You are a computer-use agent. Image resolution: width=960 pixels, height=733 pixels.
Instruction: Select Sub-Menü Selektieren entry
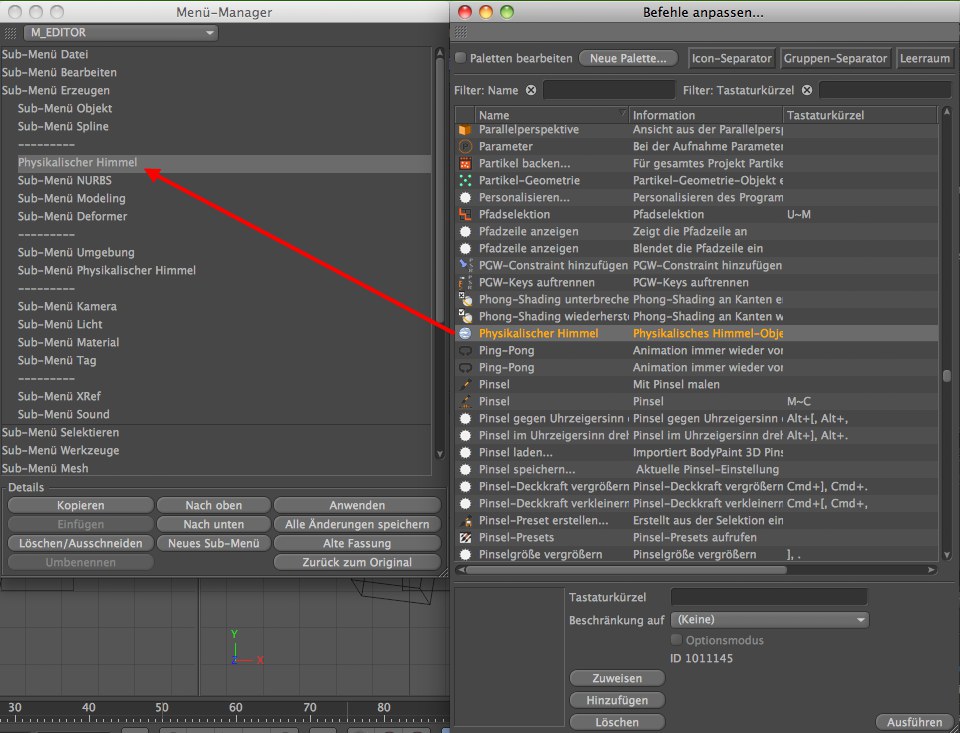pos(60,432)
